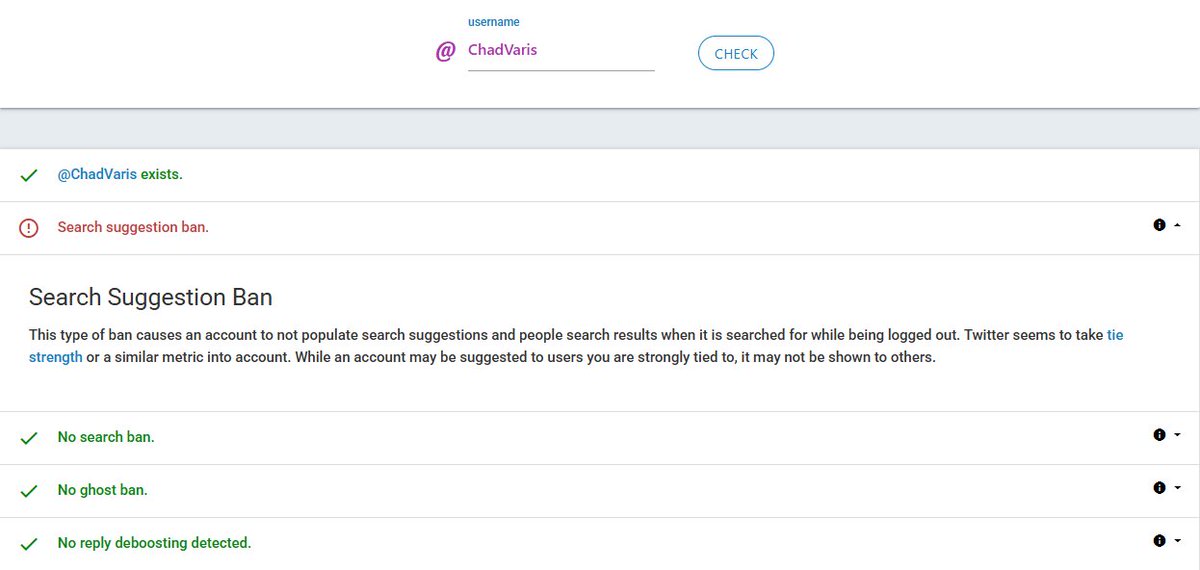Viewport: 1200px width, 570px height.
Task: Click the @ symbol before username
Action: click(x=446, y=52)
